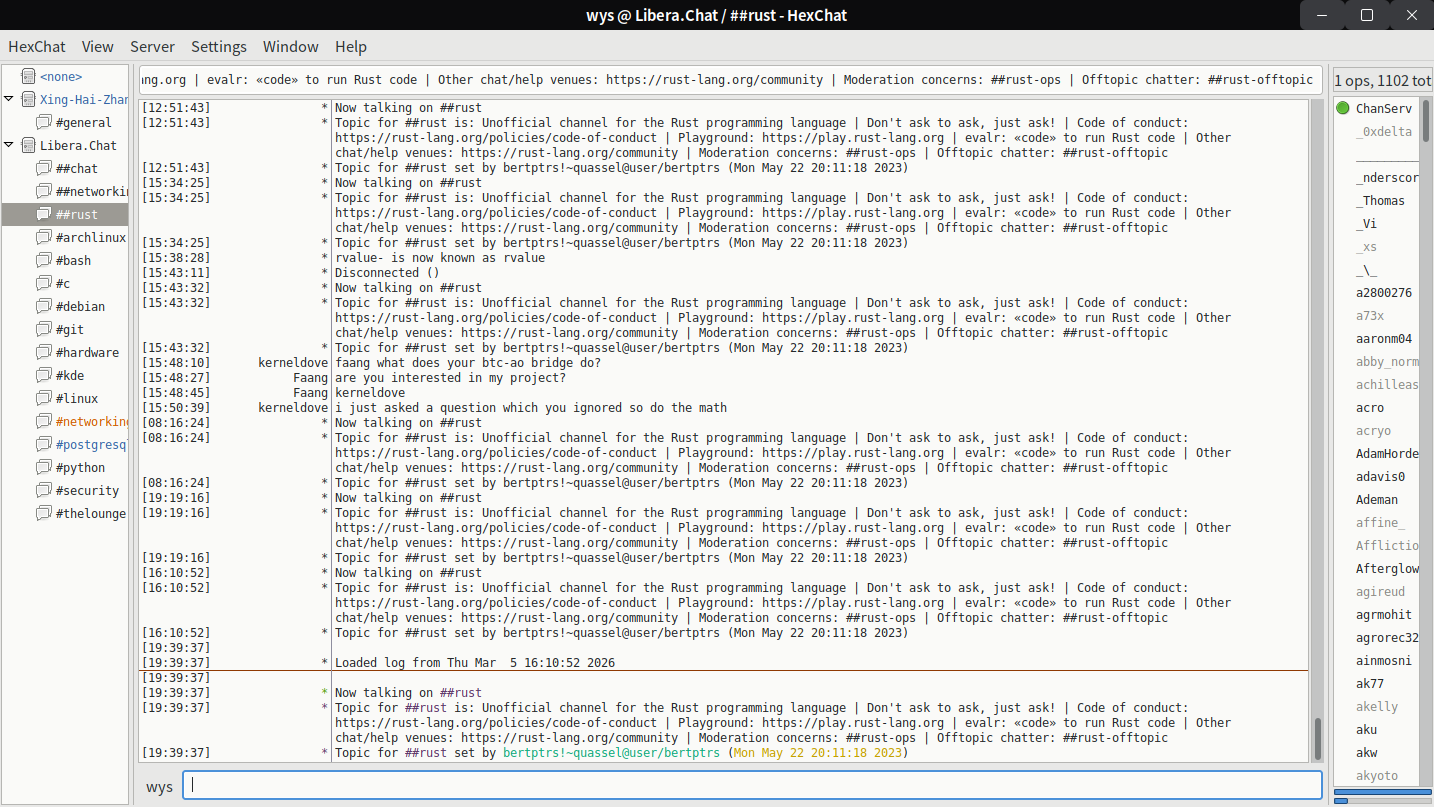Open rust-lang.org/community link in topic bar

click(x=715, y=80)
